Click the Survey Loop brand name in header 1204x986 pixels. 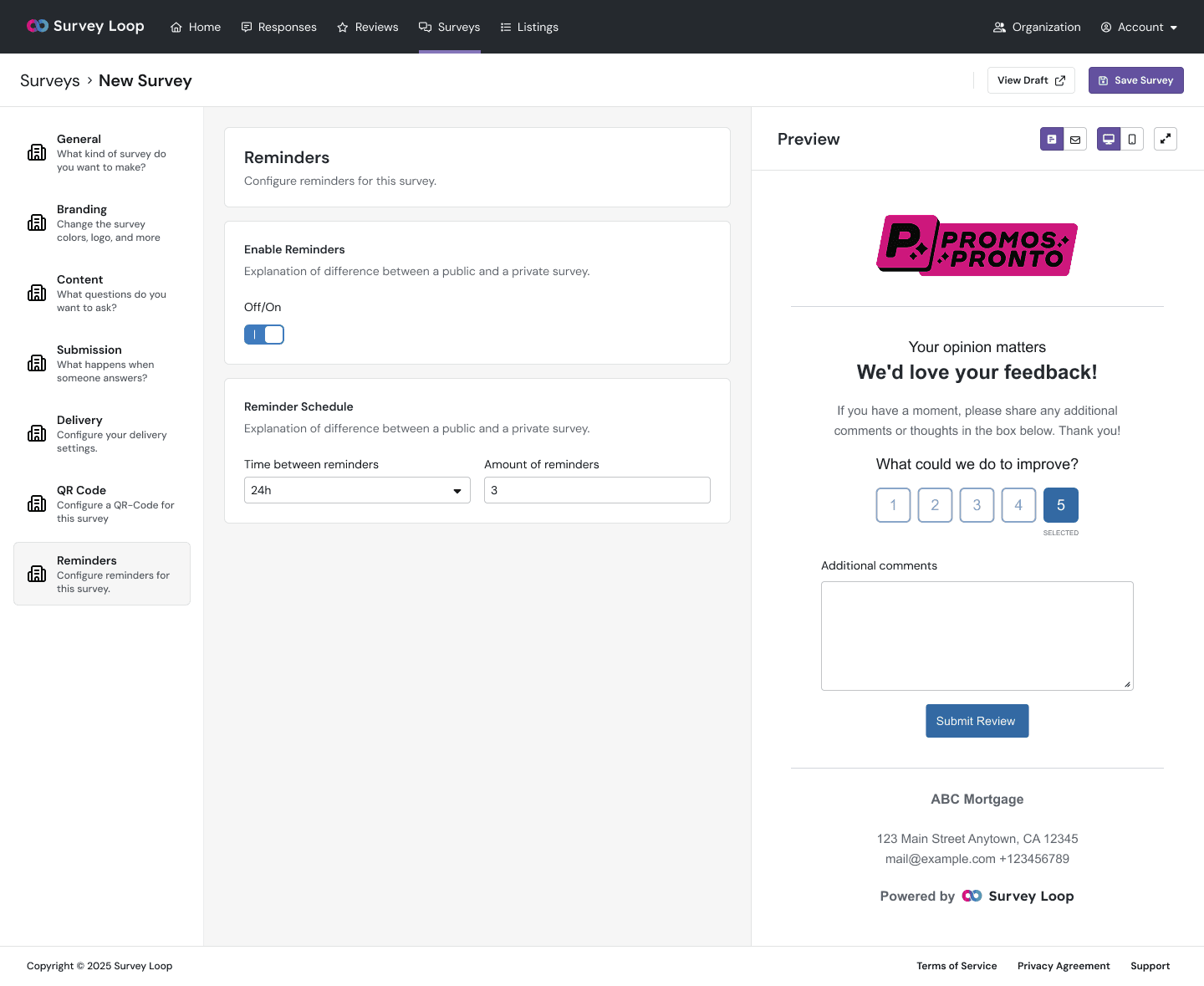99,26
